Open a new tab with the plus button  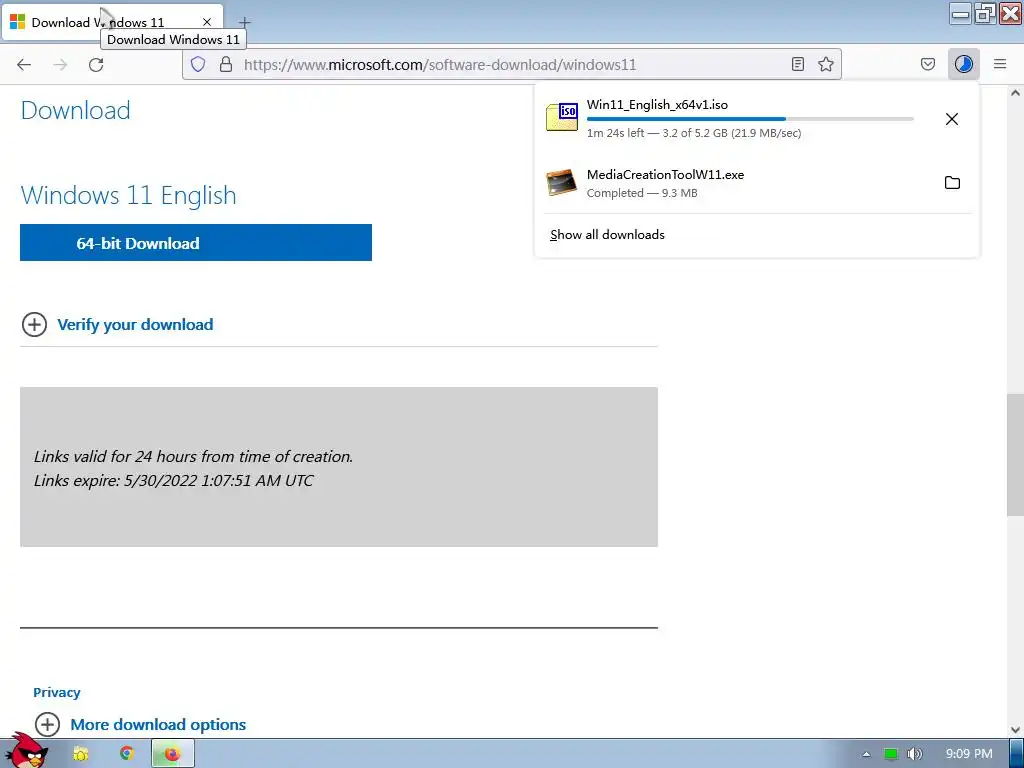point(244,22)
